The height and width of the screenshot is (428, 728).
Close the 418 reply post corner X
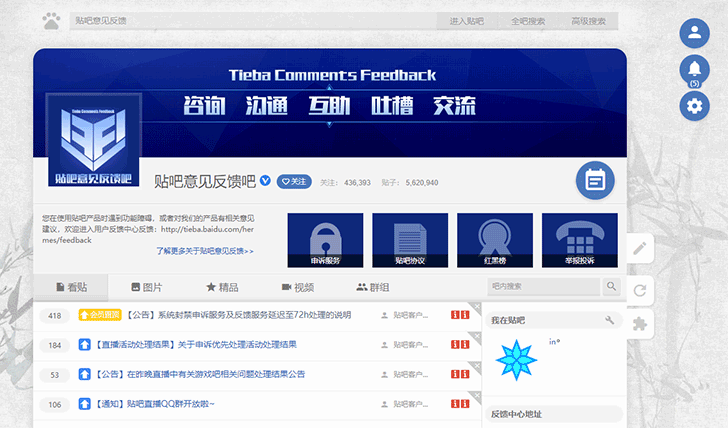click(x=477, y=306)
